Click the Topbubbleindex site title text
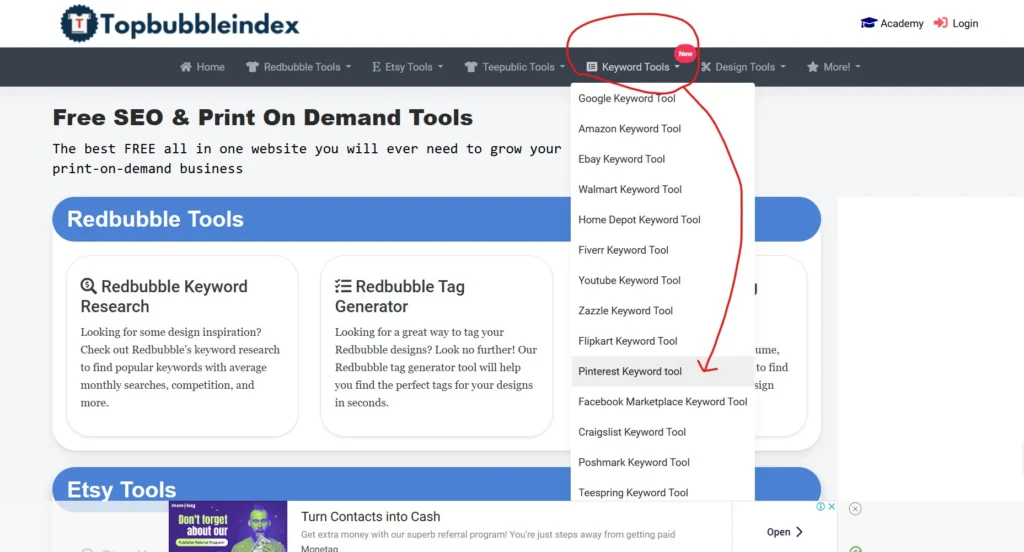This screenshot has width=1024, height=552. pyautogui.click(x=200, y=25)
